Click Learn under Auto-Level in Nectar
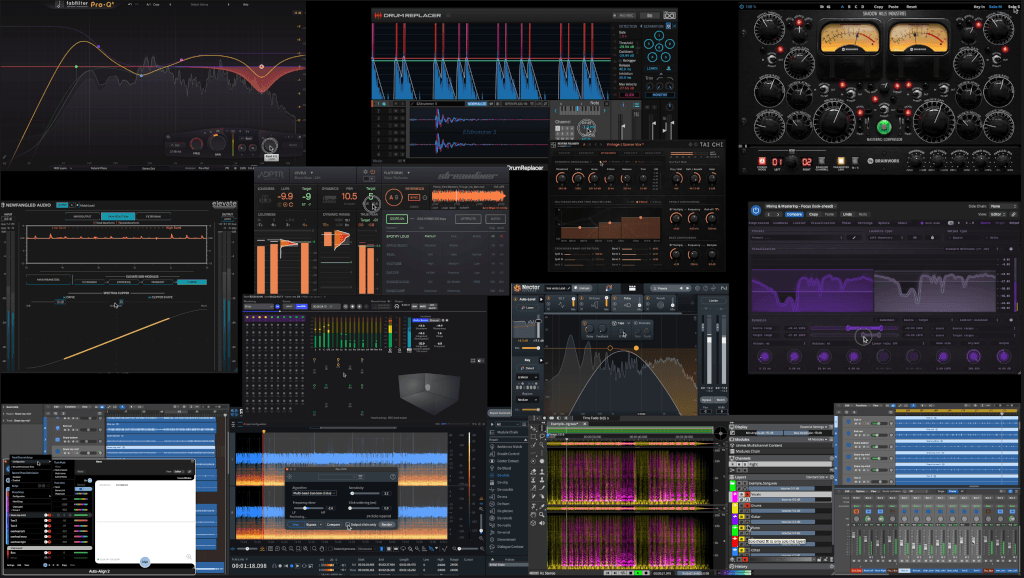 [528, 308]
